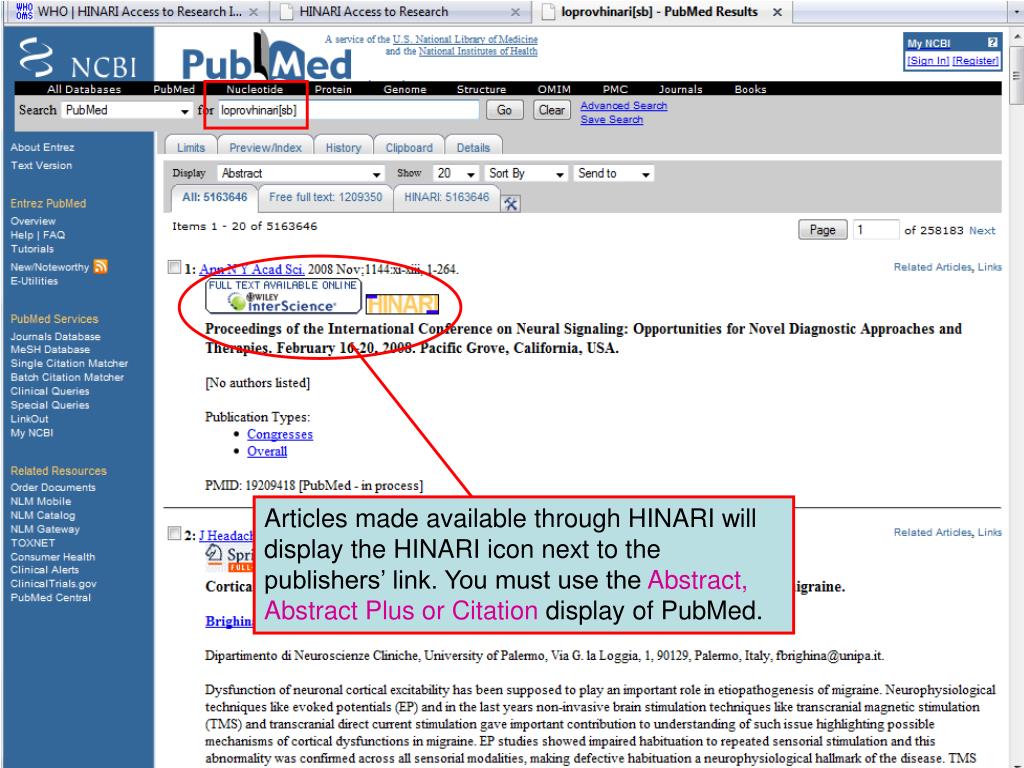Open Structure in the database bar
The height and width of the screenshot is (768, 1024).
(481, 89)
